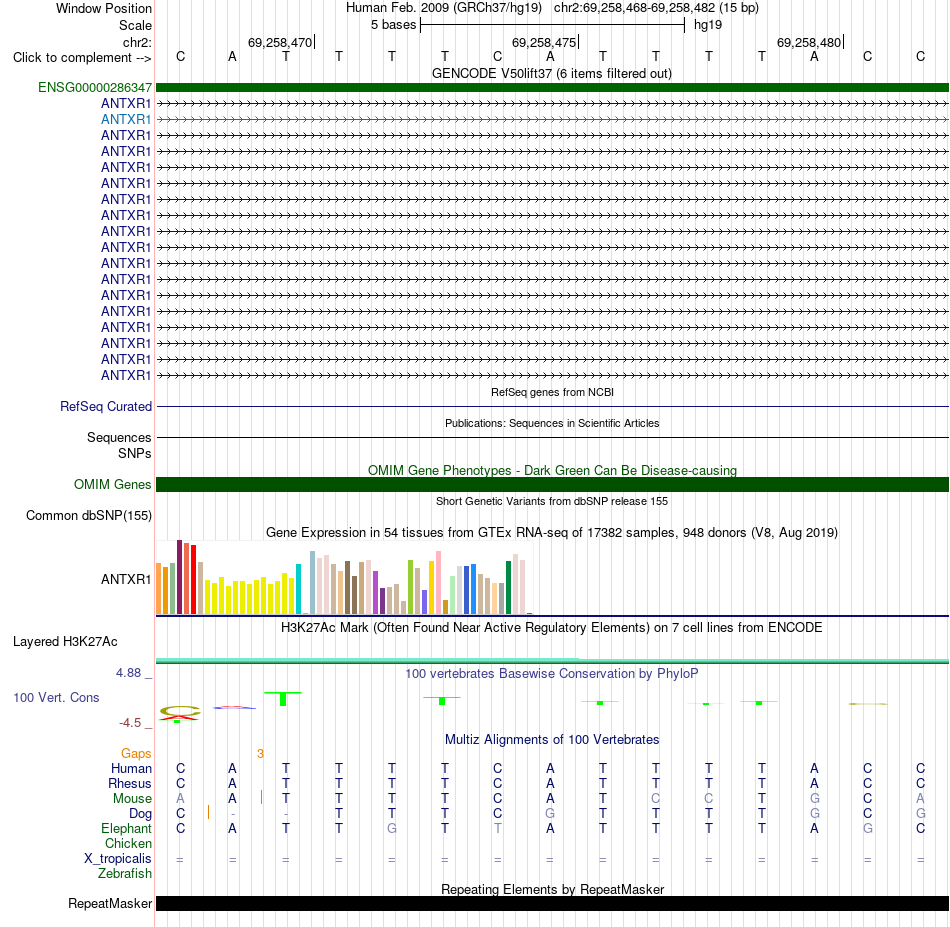Select the Chicken species label
Viewport: 950px width, 927px height.
[x=128, y=843]
